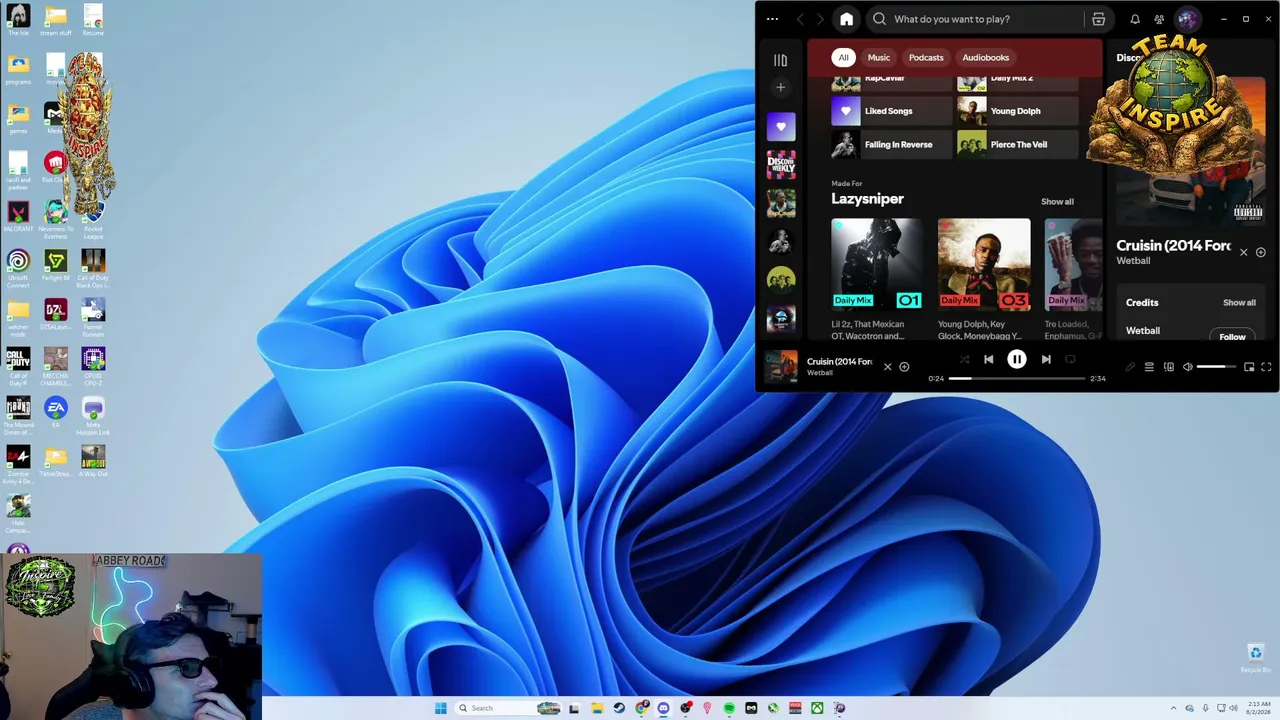Open the Windows Start menu
The width and height of the screenshot is (1280, 720).
[x=441, y=708]
